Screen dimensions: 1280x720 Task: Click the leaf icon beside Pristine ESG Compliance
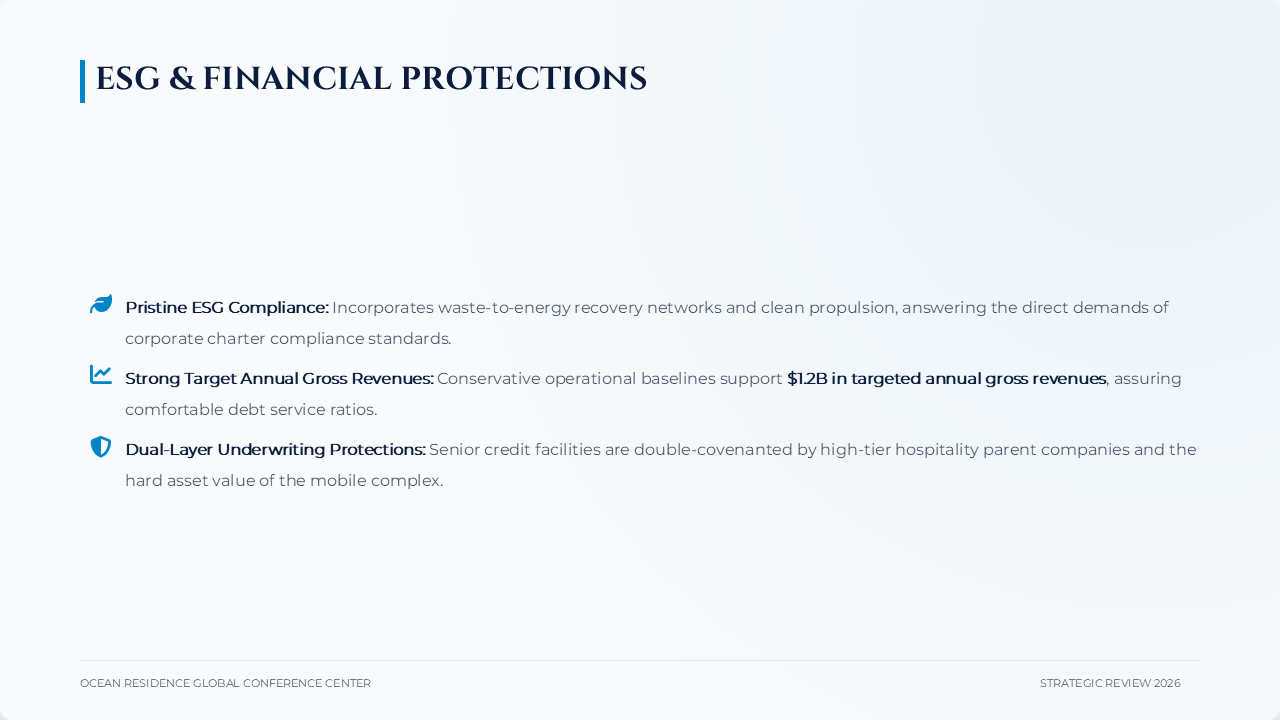click(101, 304)
